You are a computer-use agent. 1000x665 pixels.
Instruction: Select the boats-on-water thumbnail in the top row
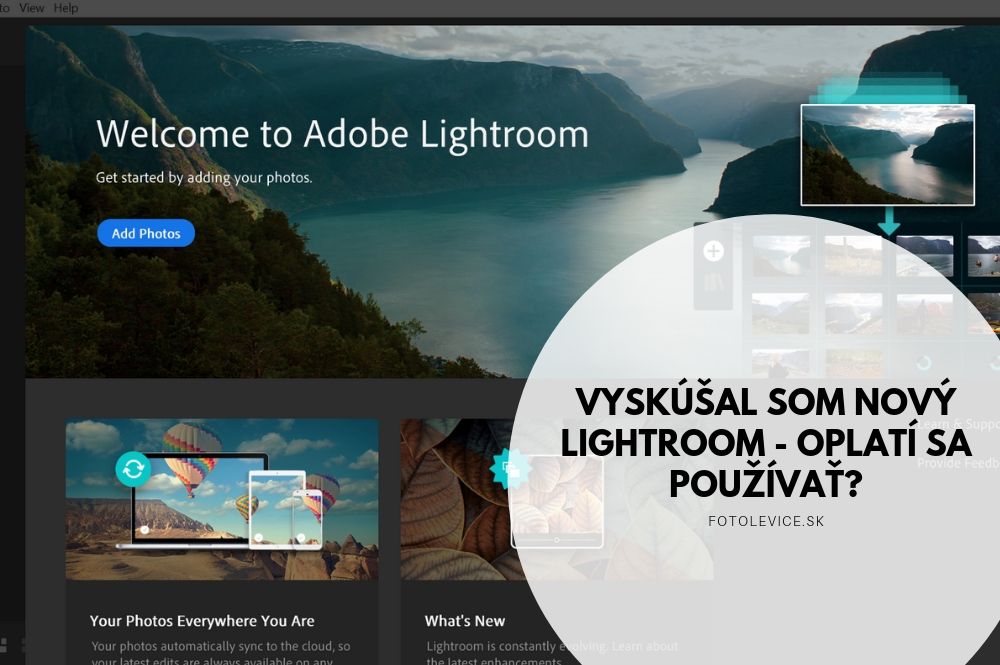983,256
